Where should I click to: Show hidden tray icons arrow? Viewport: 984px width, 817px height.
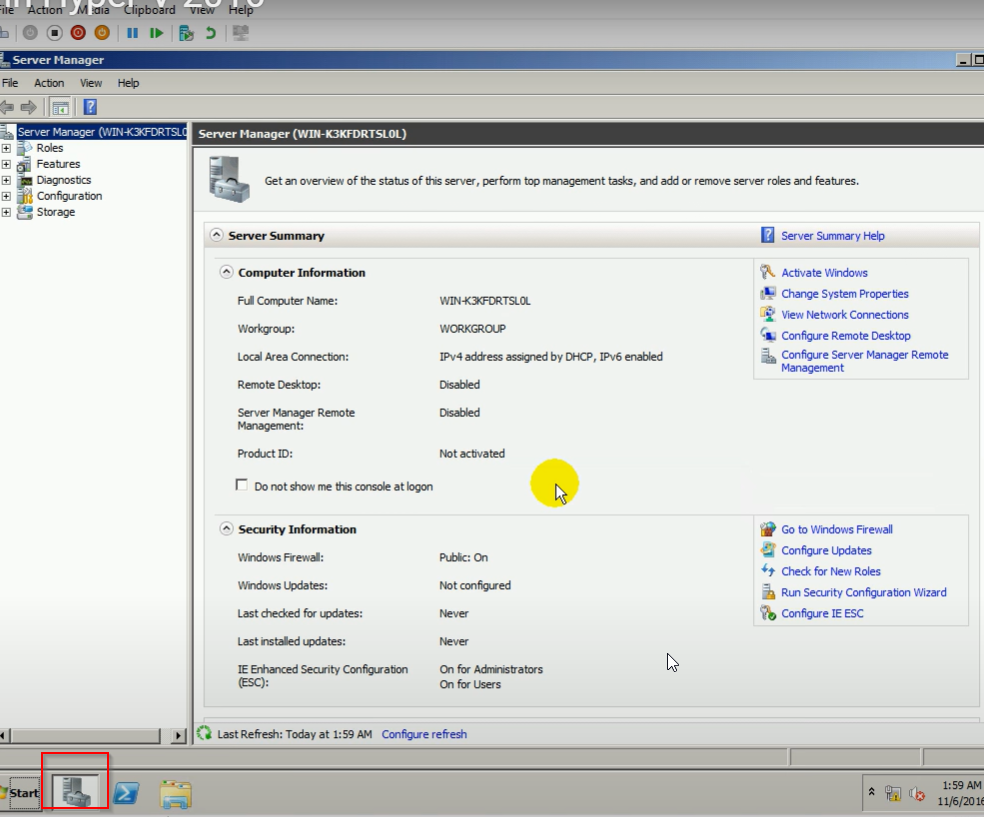pyautogui.click(x=872, y=792)
